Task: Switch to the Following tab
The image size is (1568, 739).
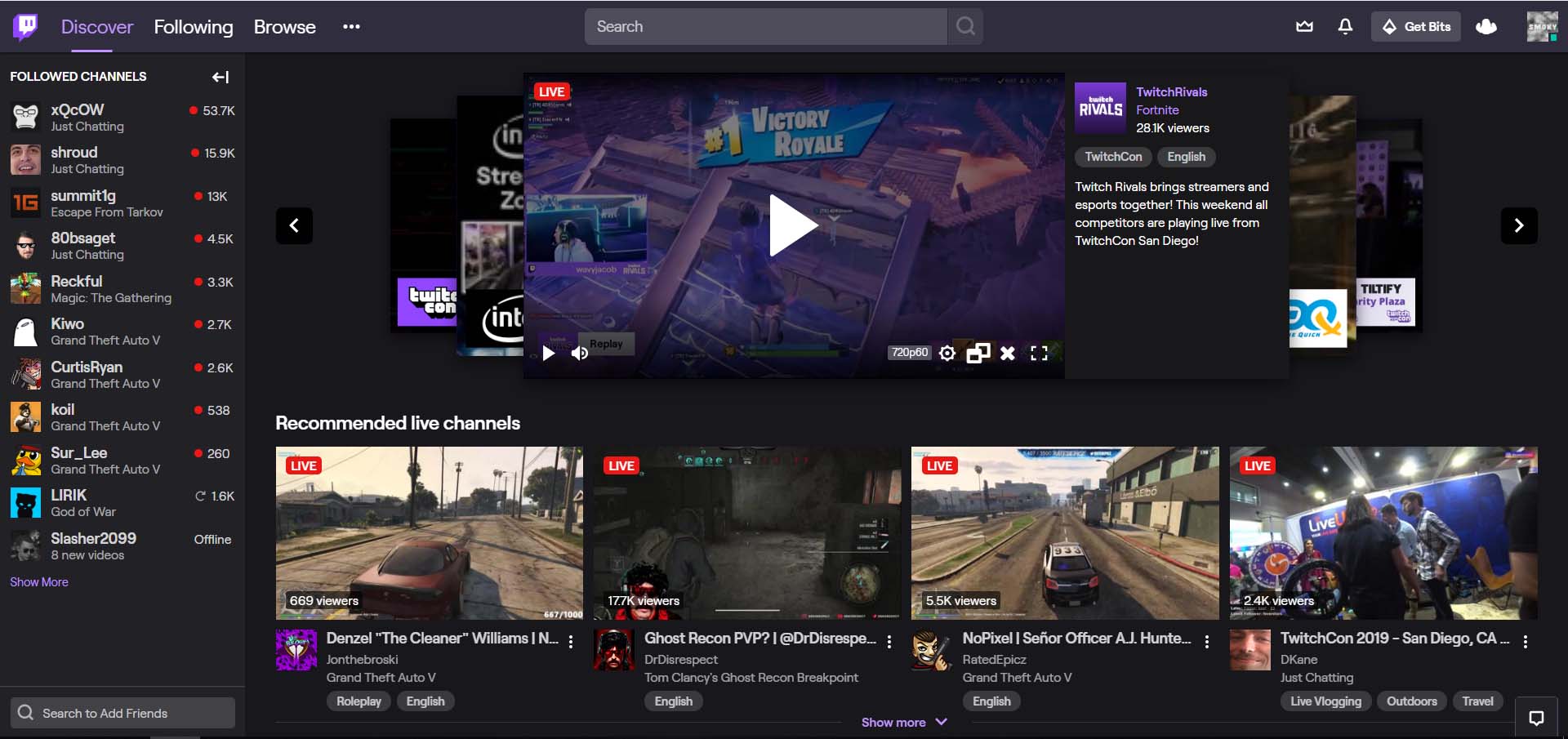Action: click(x=193, y=26)
